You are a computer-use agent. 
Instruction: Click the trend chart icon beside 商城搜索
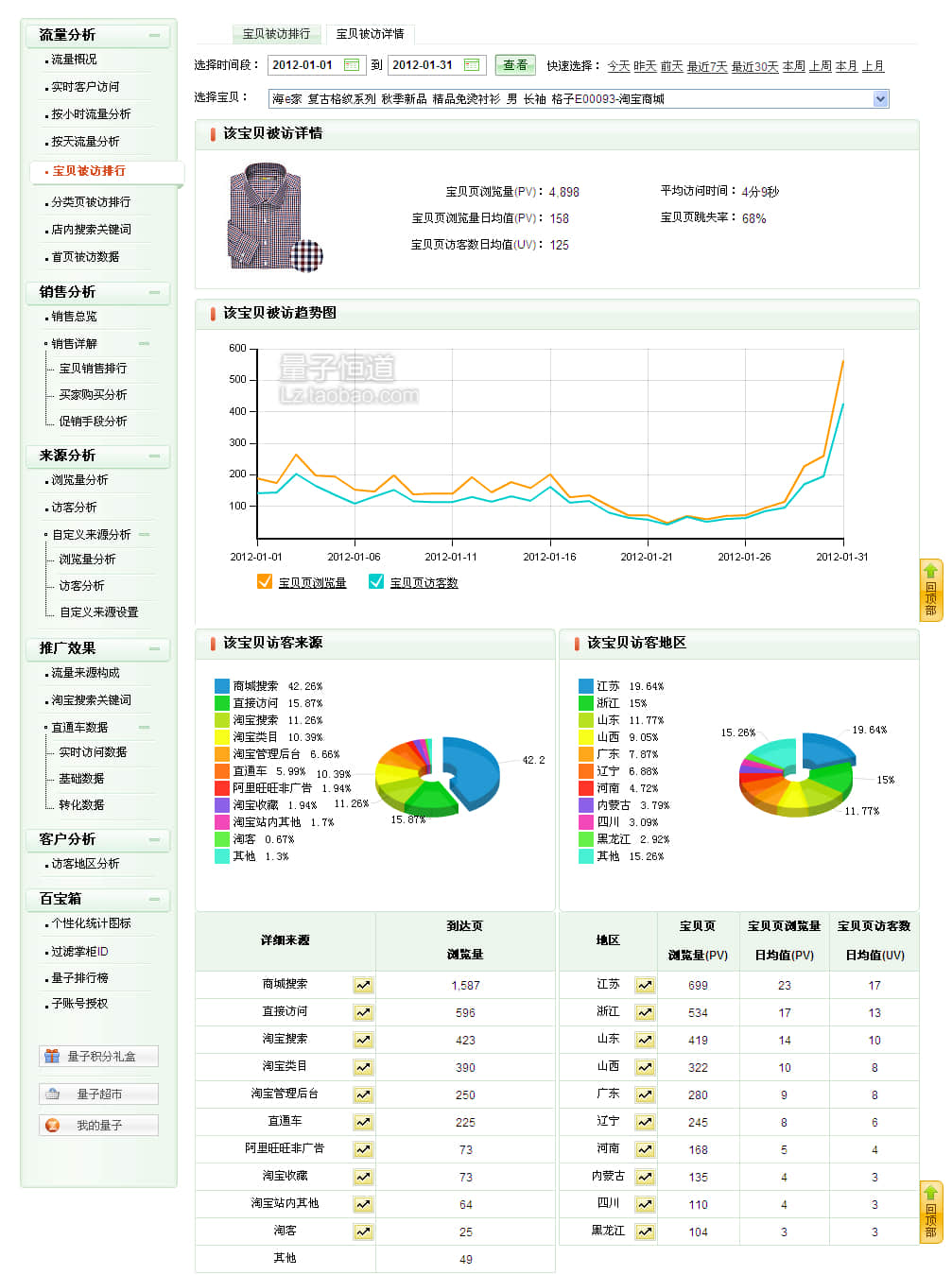coord(362,984)
